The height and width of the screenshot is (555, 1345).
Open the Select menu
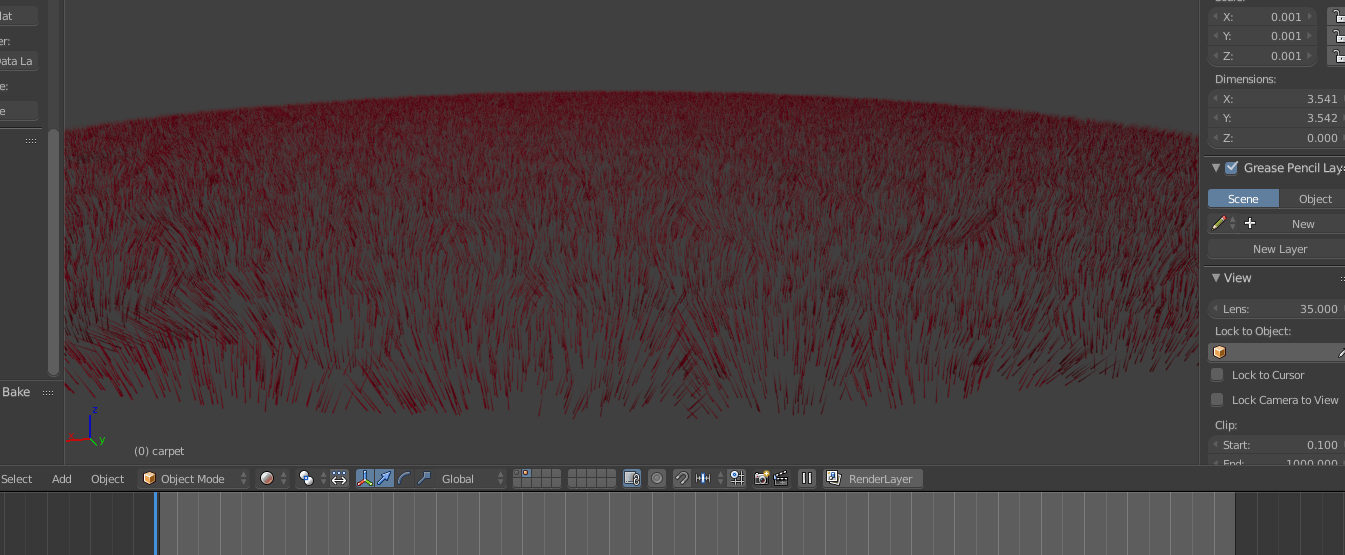click(16, 479)
